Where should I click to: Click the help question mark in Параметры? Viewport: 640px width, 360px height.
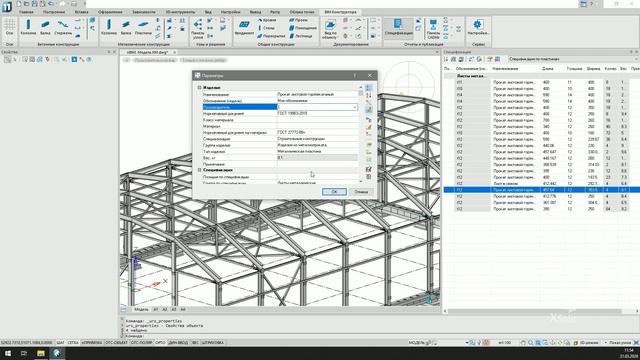click(355, 76)
